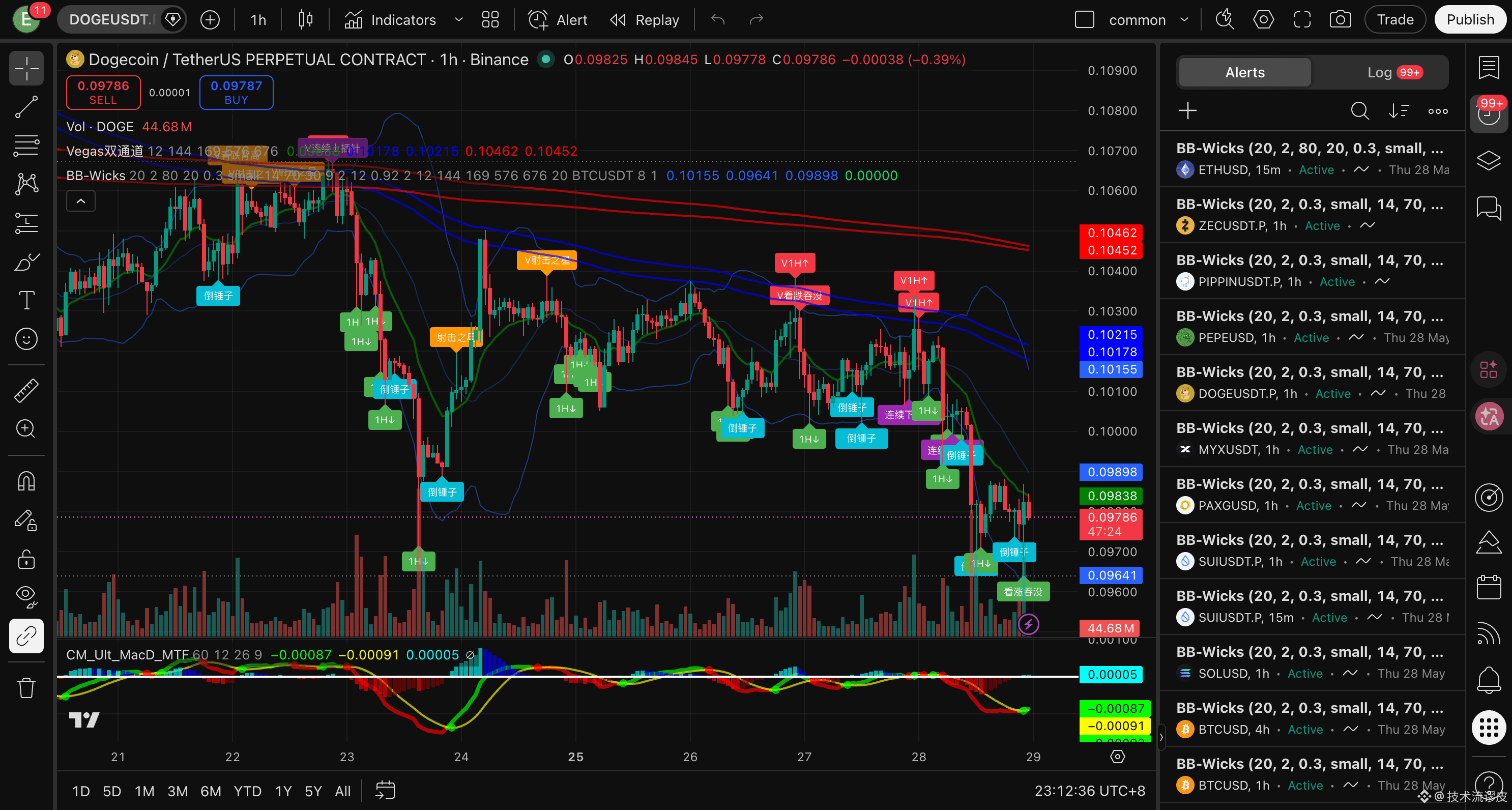Open the candlestick chart style menu

(x=305, y=20)
